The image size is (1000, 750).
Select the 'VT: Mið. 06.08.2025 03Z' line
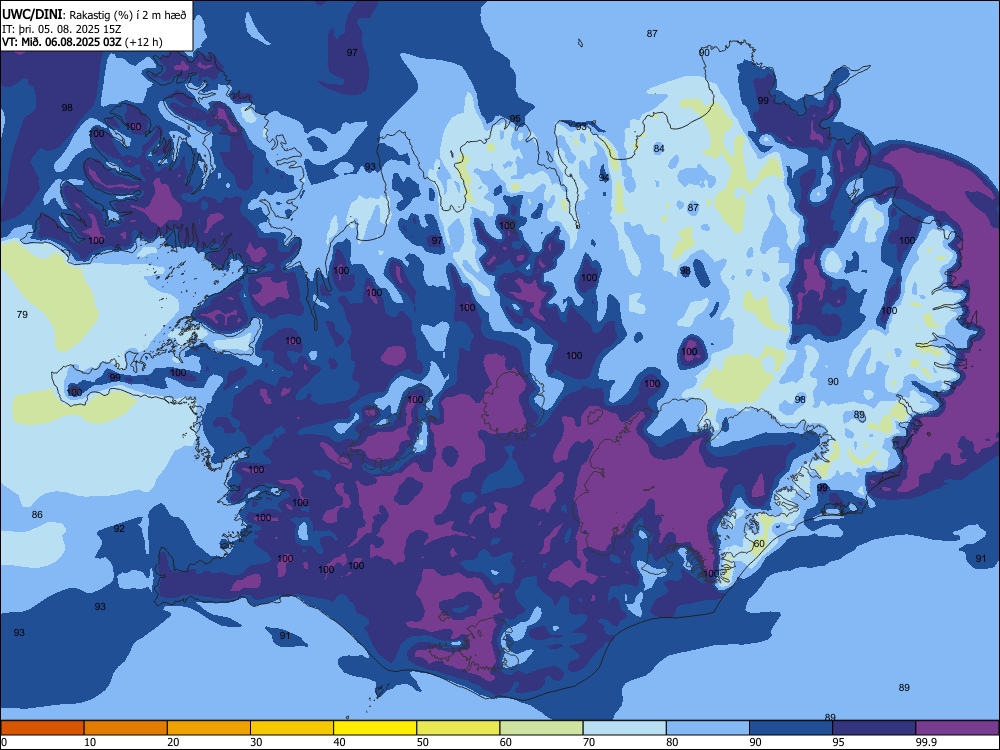[61, 42]
